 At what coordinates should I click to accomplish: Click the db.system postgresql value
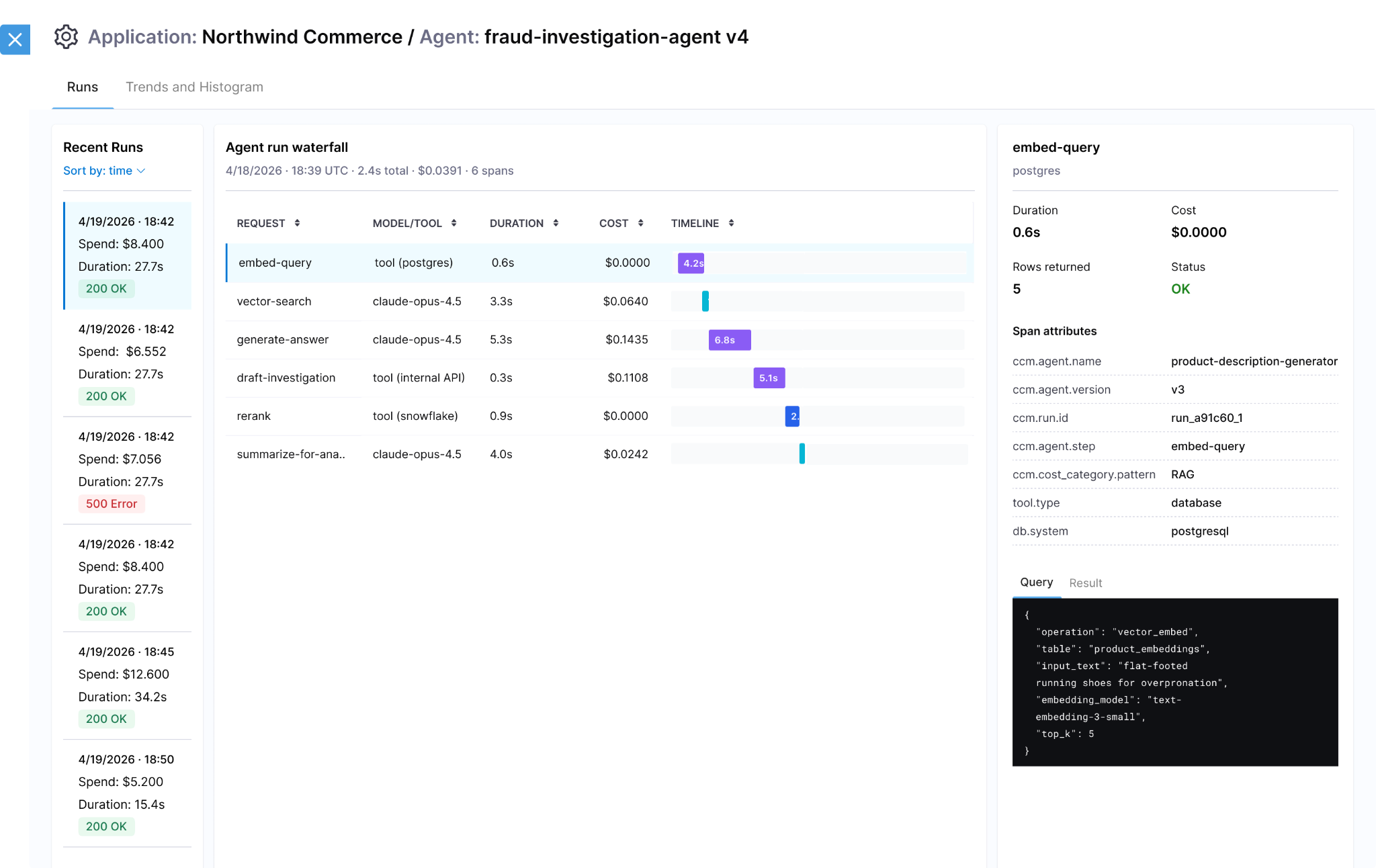[1200, 531]
